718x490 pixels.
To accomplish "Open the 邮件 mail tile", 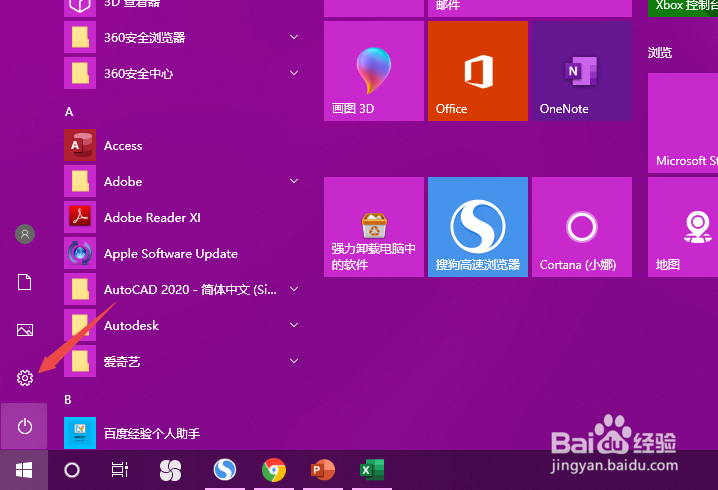I will [530, 8].
